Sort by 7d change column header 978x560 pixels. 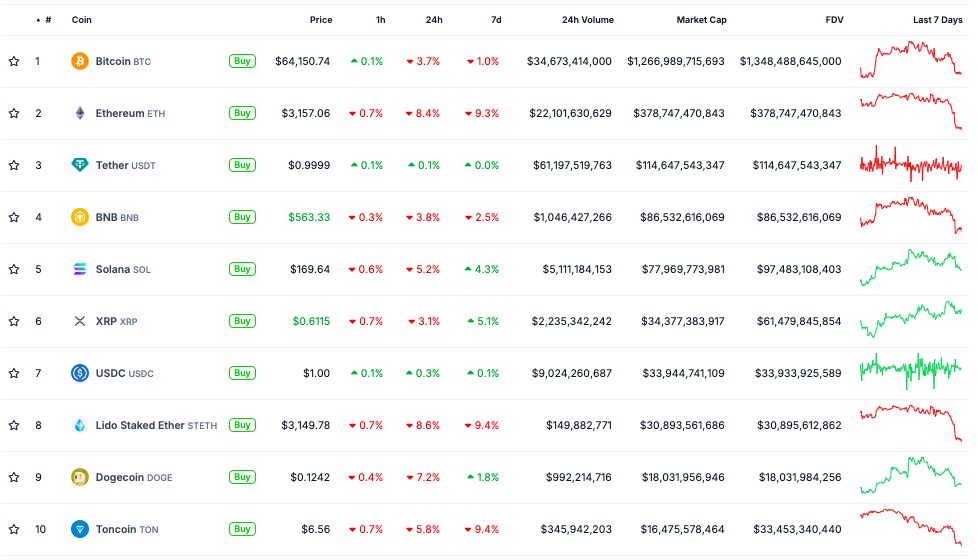(x=496, y=20)
